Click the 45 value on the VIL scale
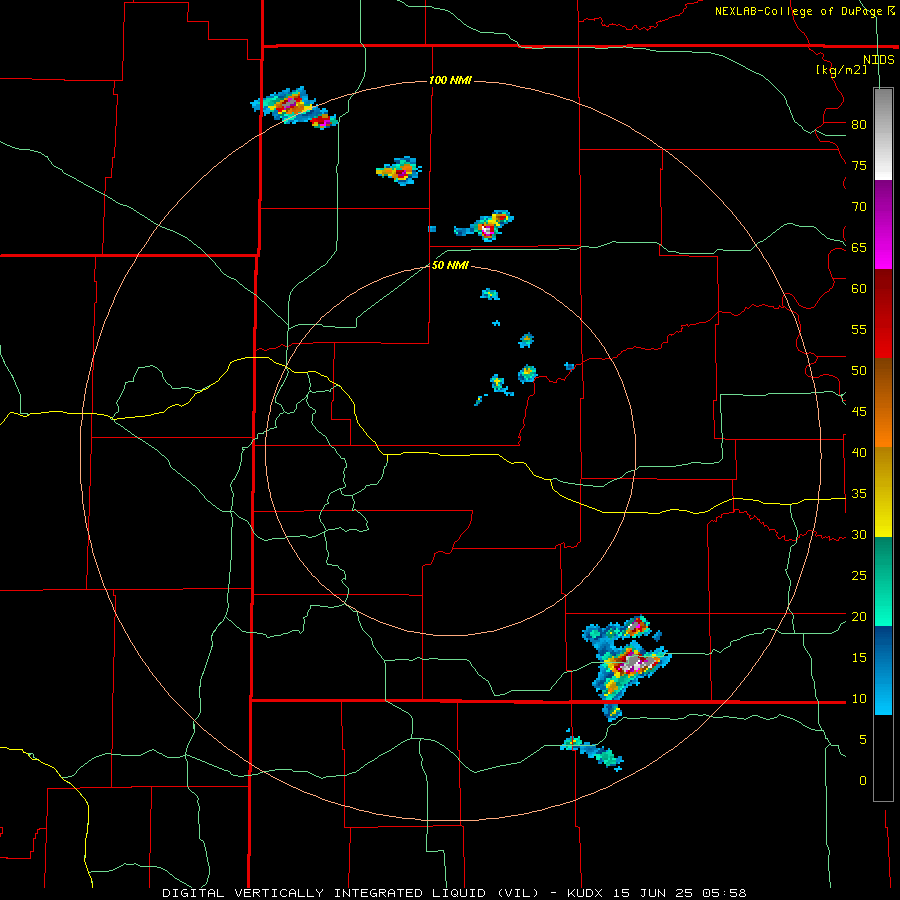The height and width of the screenshot is (900, 900). (x=859, y=412)
